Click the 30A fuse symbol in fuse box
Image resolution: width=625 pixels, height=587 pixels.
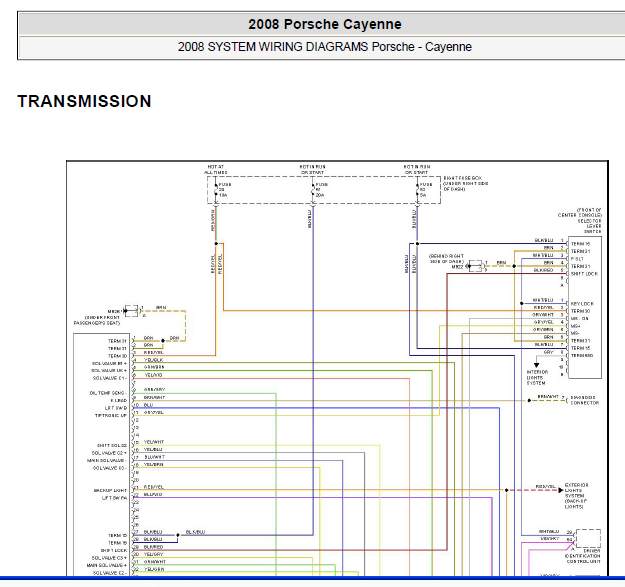[313, 190]
